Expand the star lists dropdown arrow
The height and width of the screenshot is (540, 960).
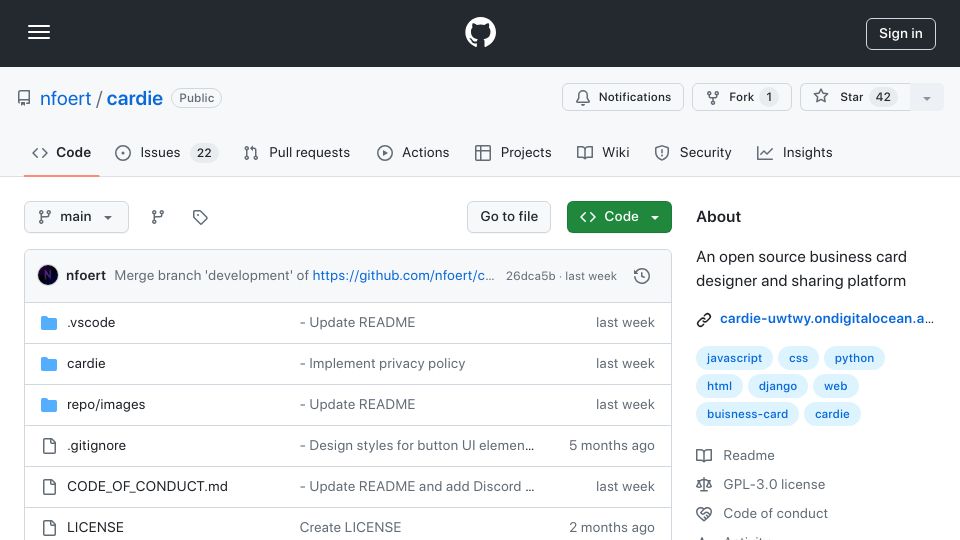click(927, 98)
